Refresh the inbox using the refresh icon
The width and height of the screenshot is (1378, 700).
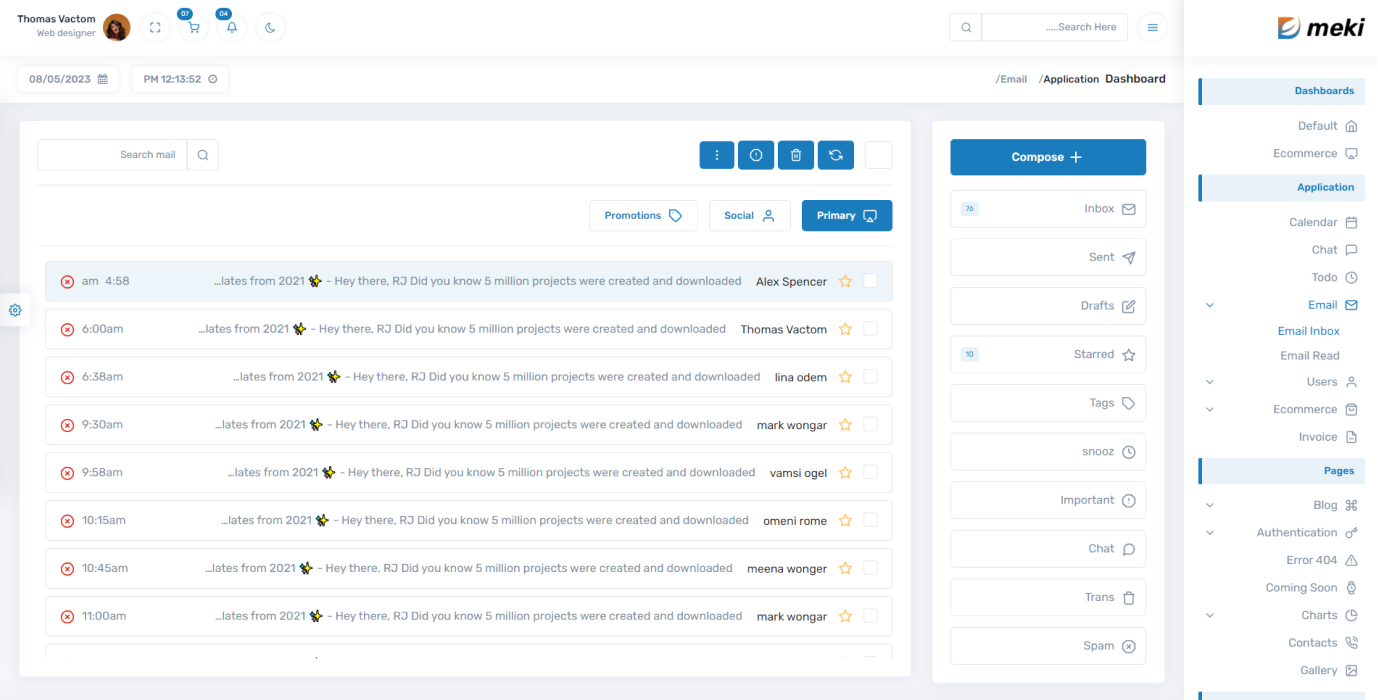pos(835,154)
